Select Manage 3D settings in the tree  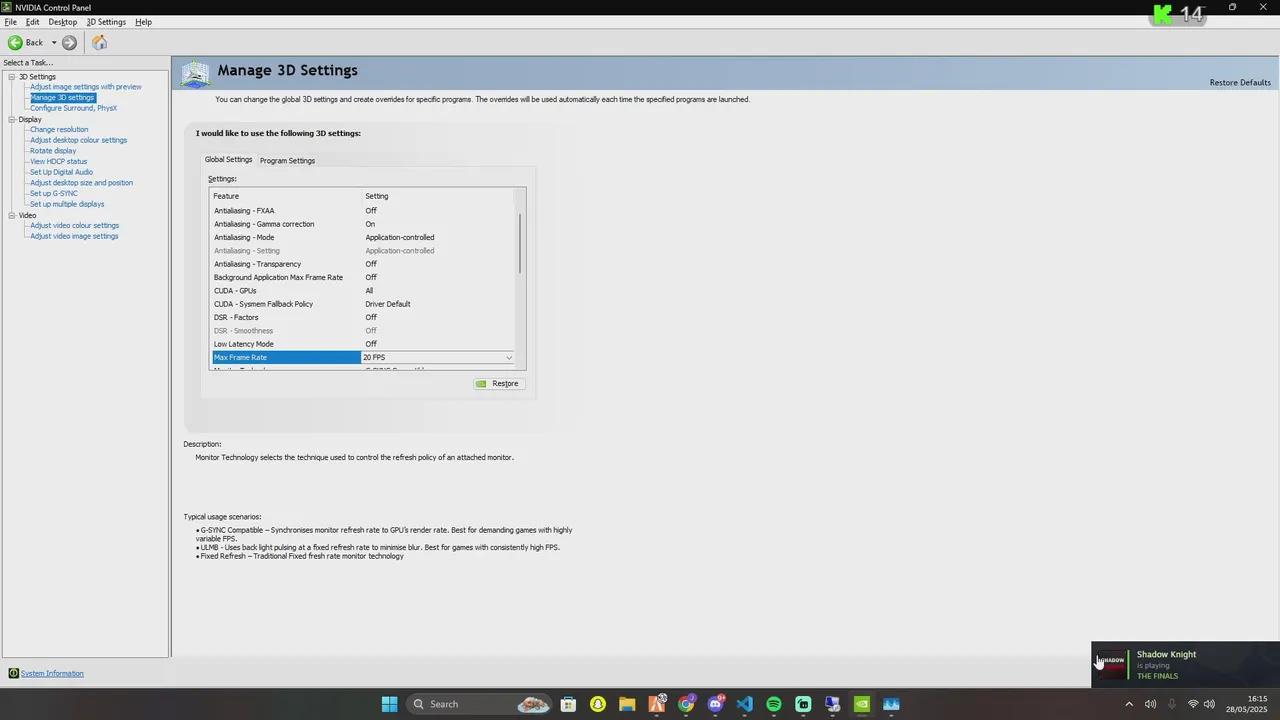coord(62,97)
